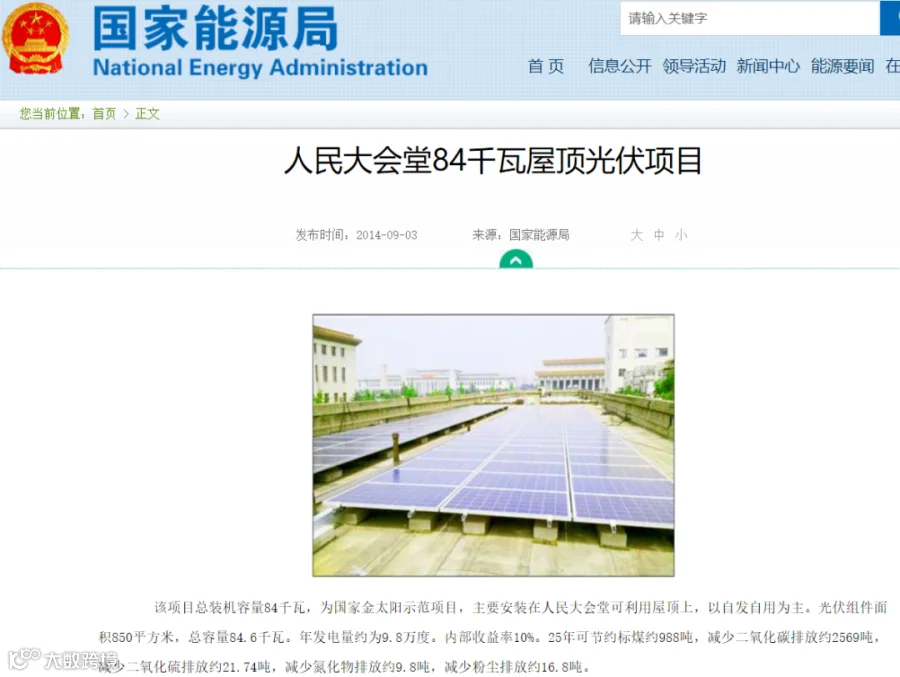Screen dimensions: 900x677
Task: Click the blue search button
Action: pos(890,18)
